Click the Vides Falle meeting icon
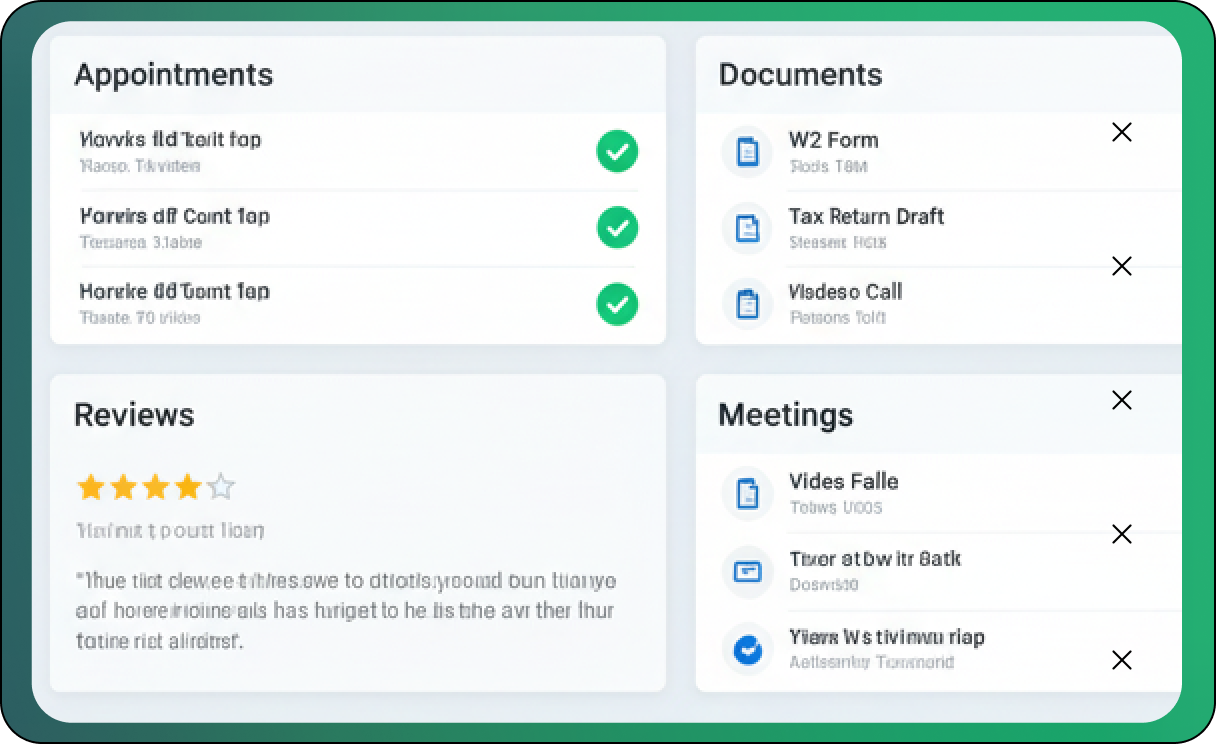Screen dimensions: 1216x744 tap(747, 493)
